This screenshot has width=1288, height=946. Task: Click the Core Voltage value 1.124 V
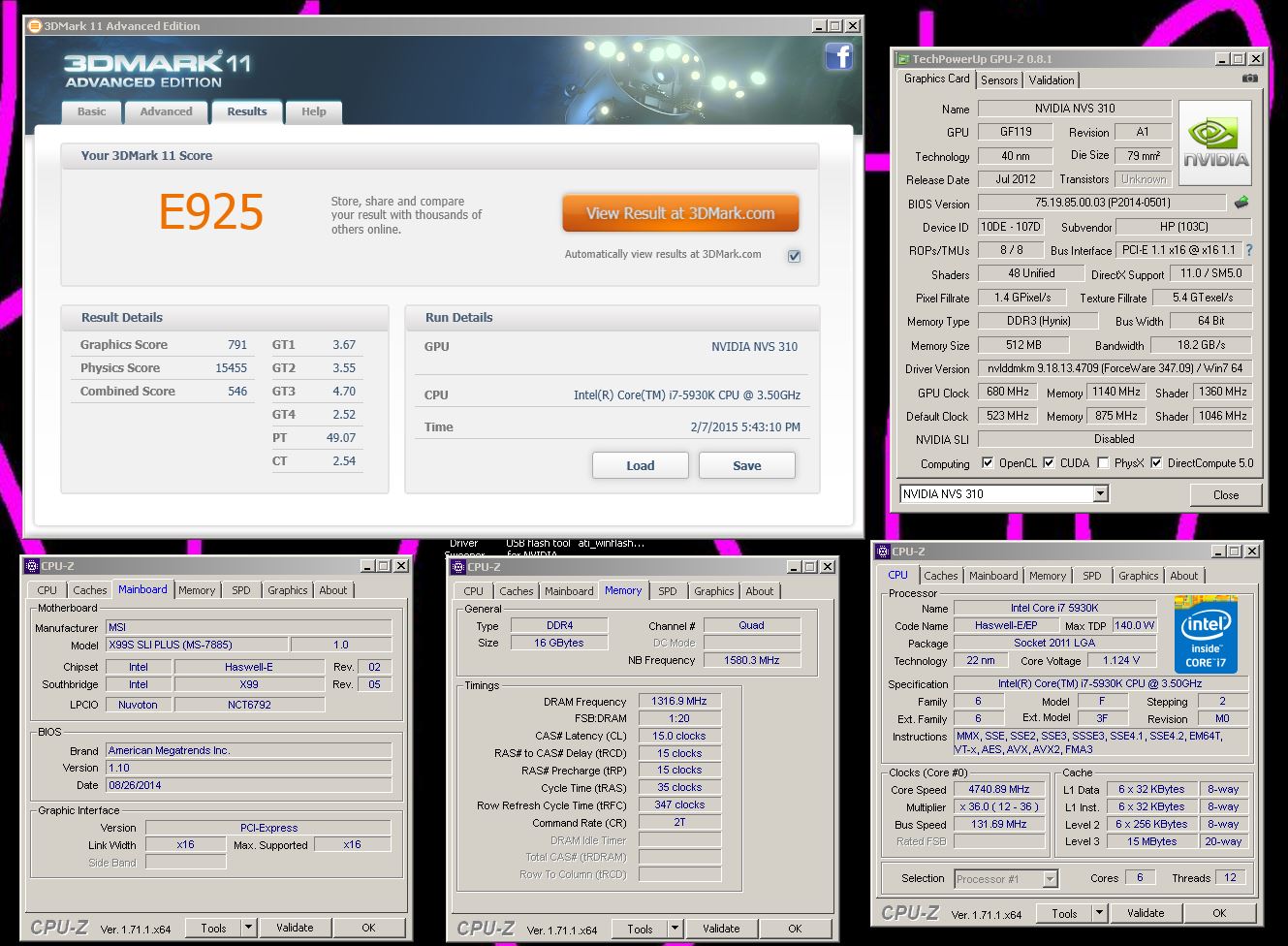coord(1120,661)
